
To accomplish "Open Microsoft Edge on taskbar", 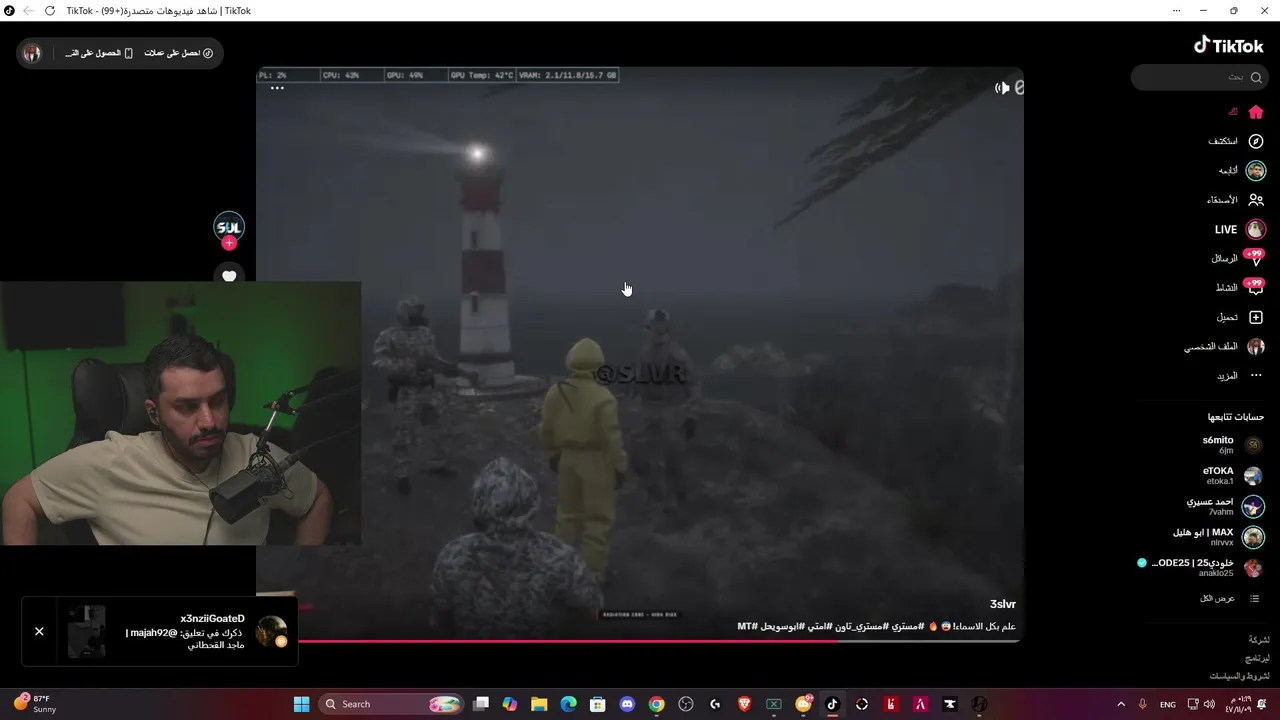I will point(568,704).
